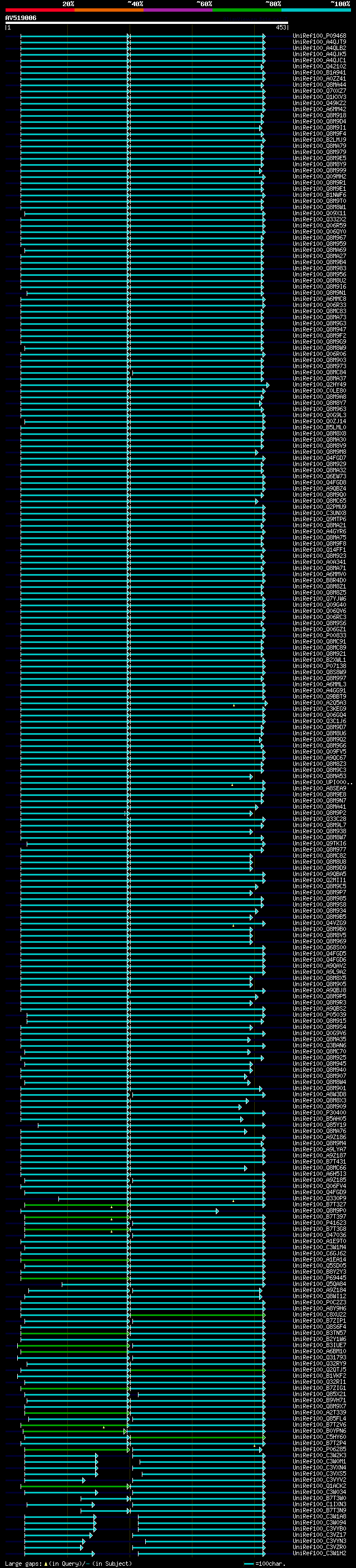Select hit label UniRef100_A9QBA5

tap(319, 874)
